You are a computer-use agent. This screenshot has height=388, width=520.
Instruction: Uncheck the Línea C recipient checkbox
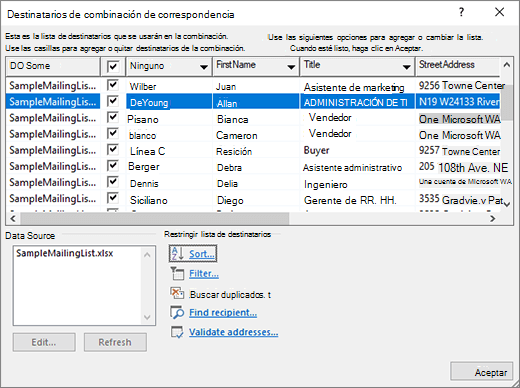point(113,149)
